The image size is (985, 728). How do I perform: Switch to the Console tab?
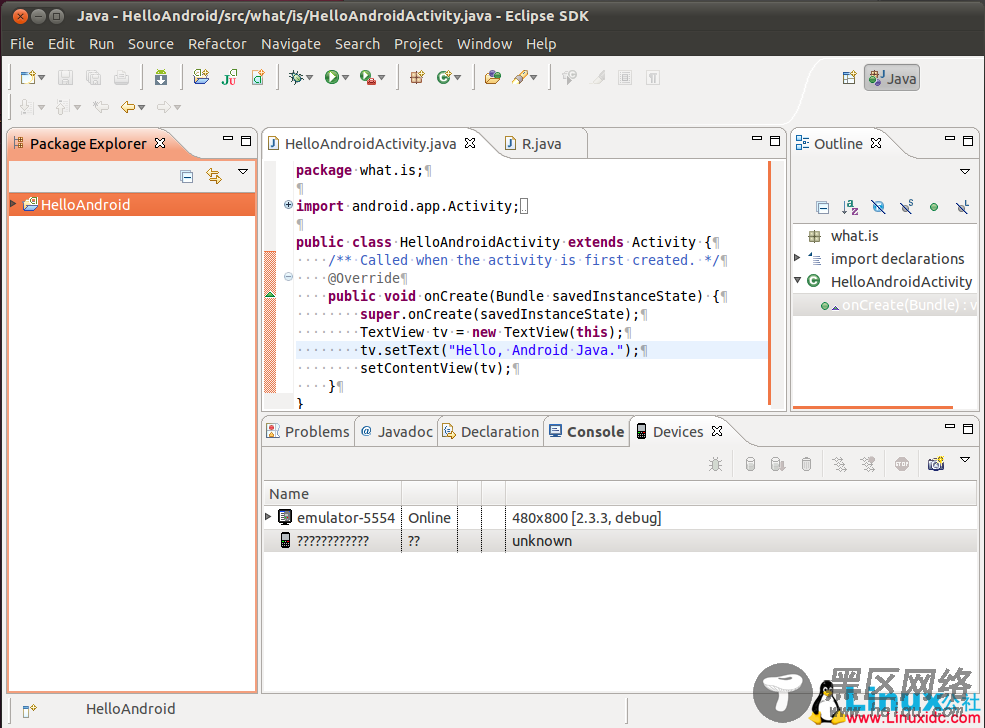587,432
